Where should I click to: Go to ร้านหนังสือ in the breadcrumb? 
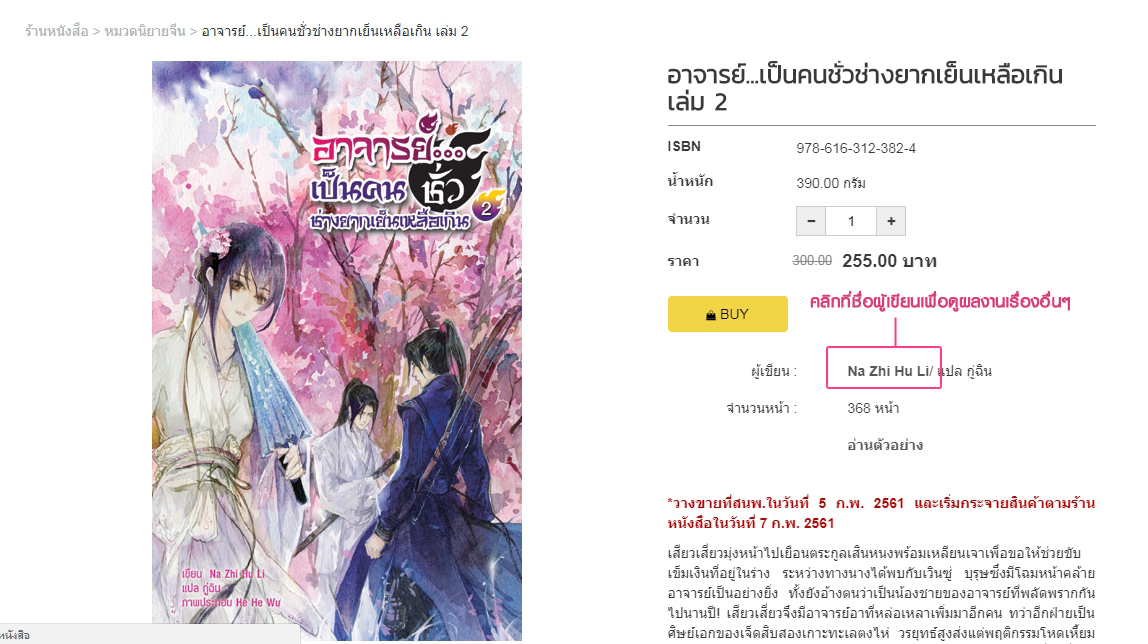[56, 31]
